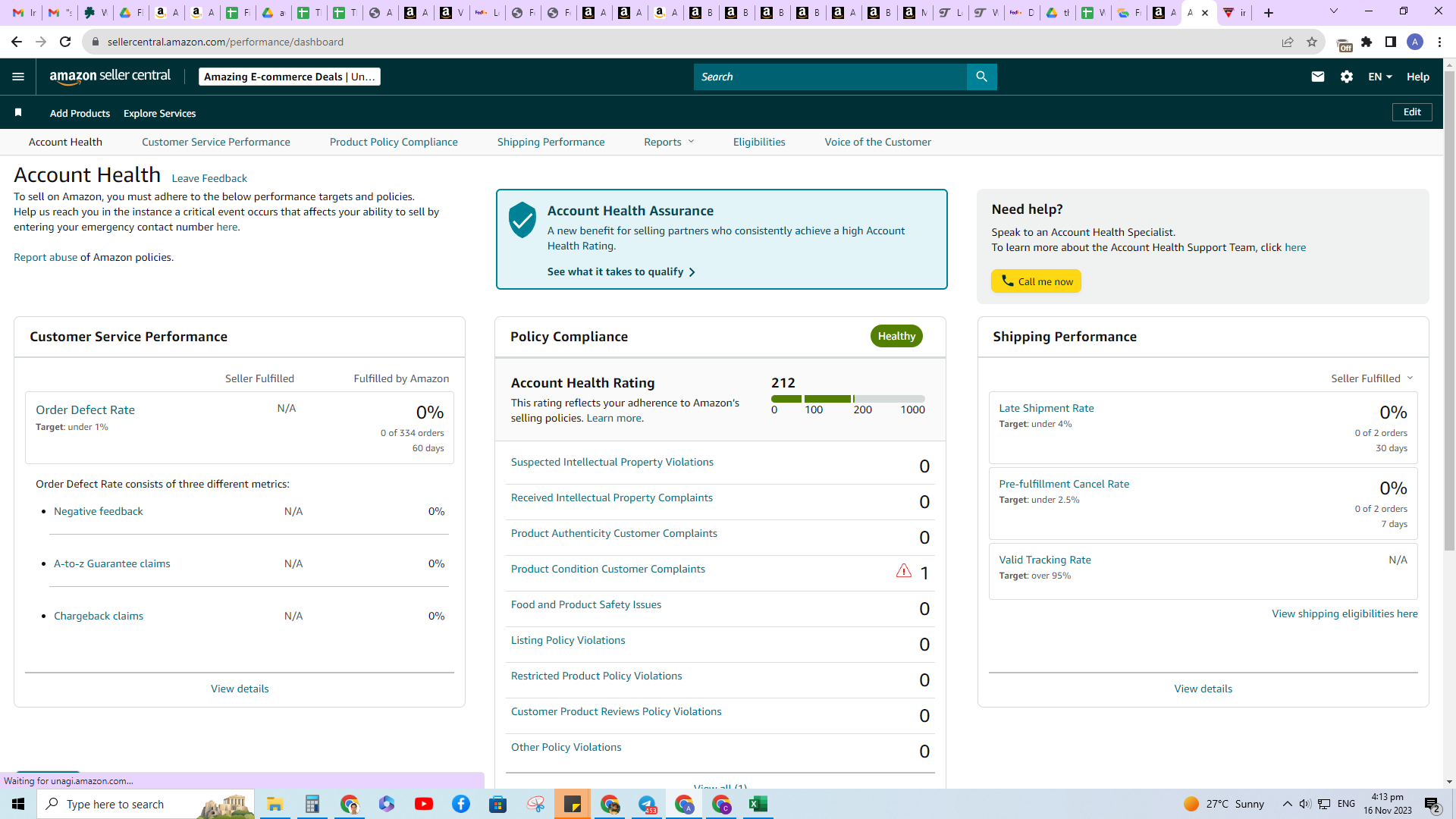Open the Windows notification center icon
The height and width of the screenshot is (819, 1456).
coord(1432,805)
